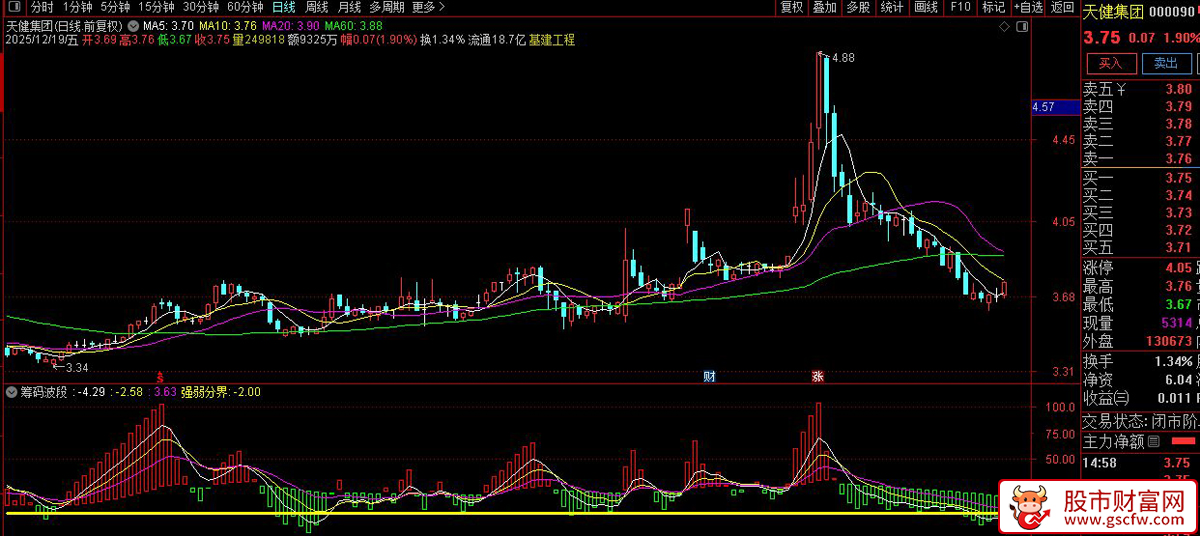Click the 卖出 sell button
1200x536 pixels.
[x=1166, y=63]
